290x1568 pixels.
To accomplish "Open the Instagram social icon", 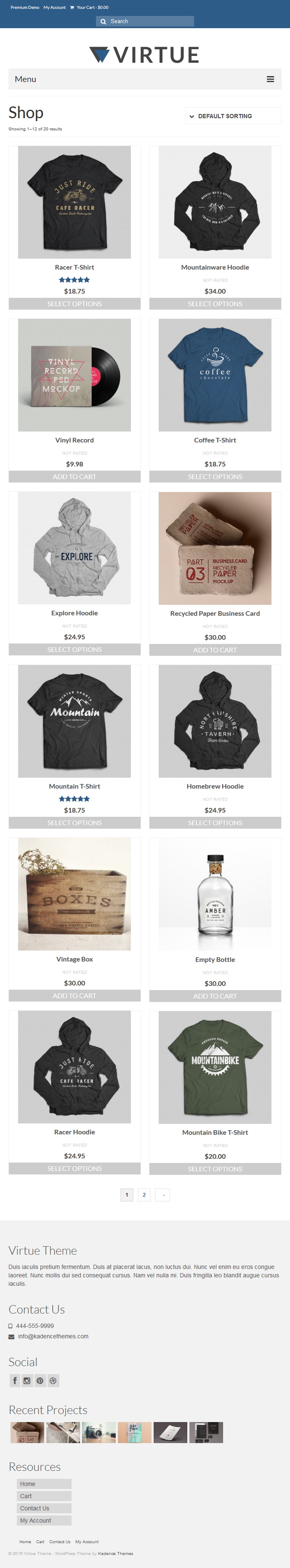I will click(x=27, y=1380).
